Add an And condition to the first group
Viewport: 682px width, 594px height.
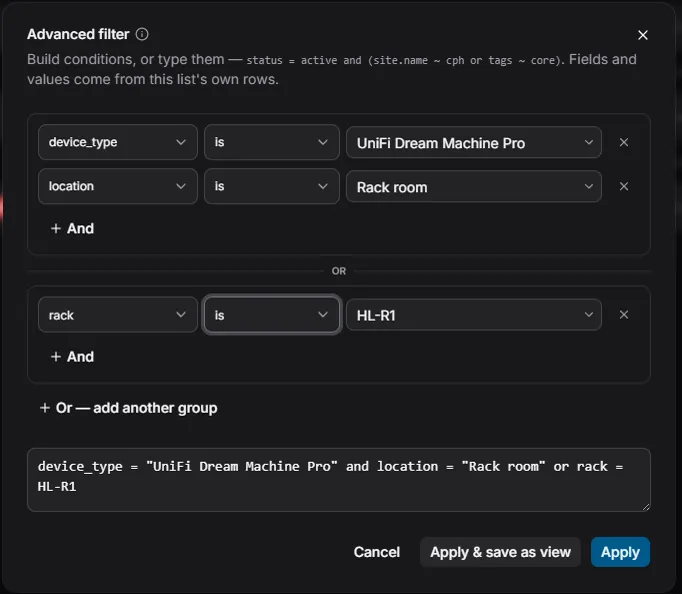coord(72,228)
